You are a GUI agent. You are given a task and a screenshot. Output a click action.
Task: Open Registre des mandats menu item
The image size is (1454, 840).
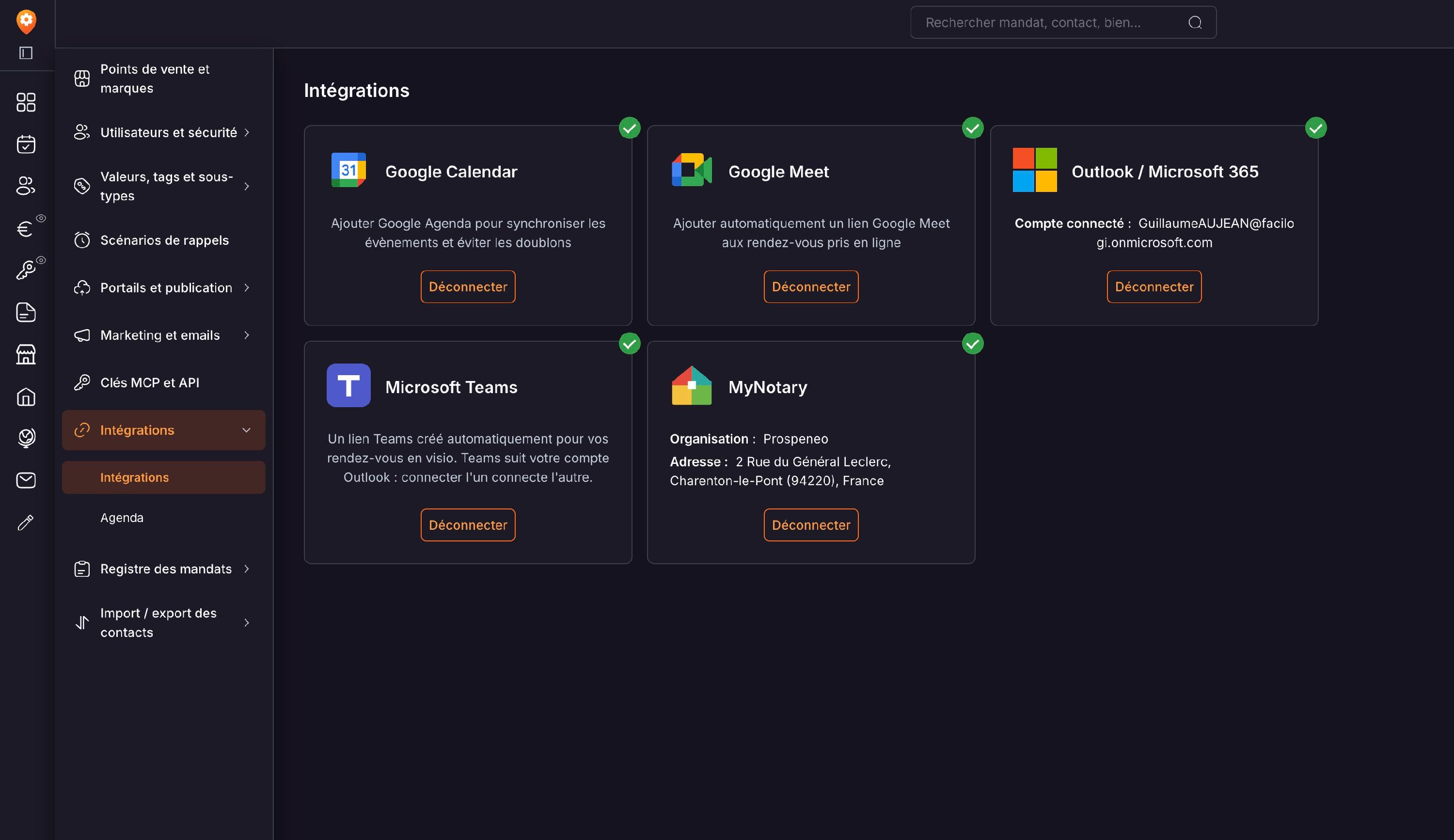click(164, 569)
